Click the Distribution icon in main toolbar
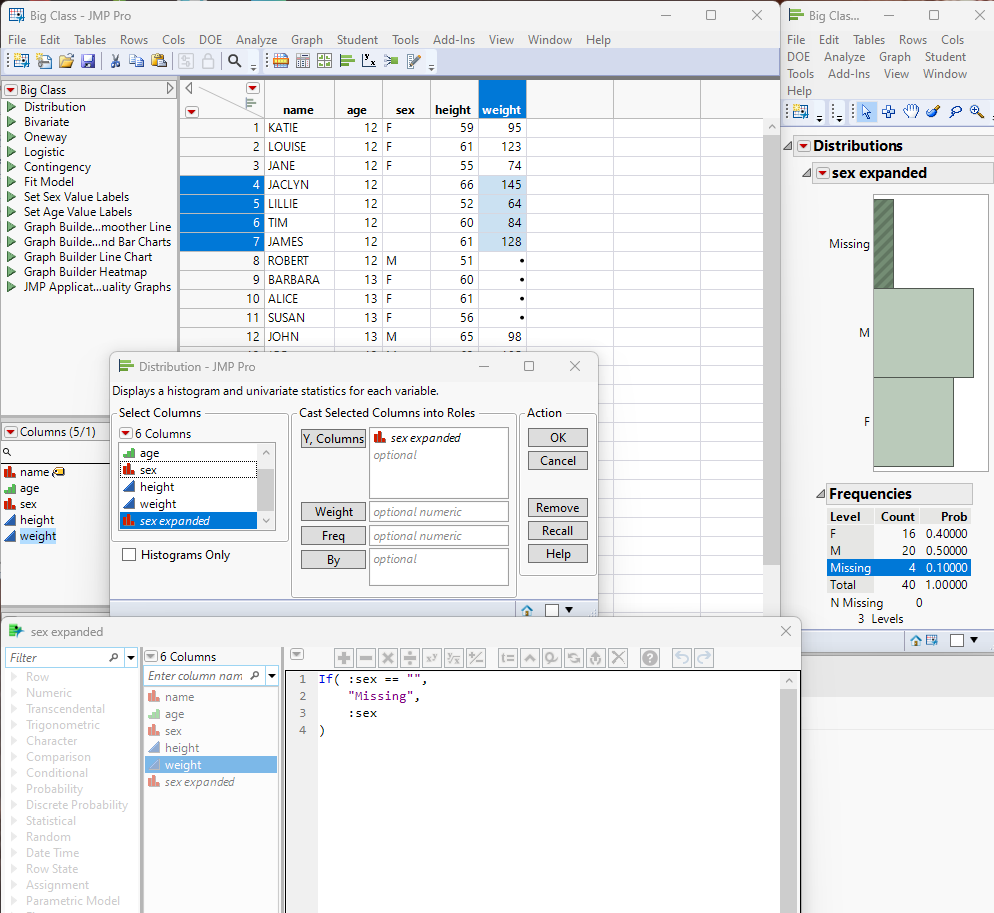 pyautogui.click(x=347, y=62)
